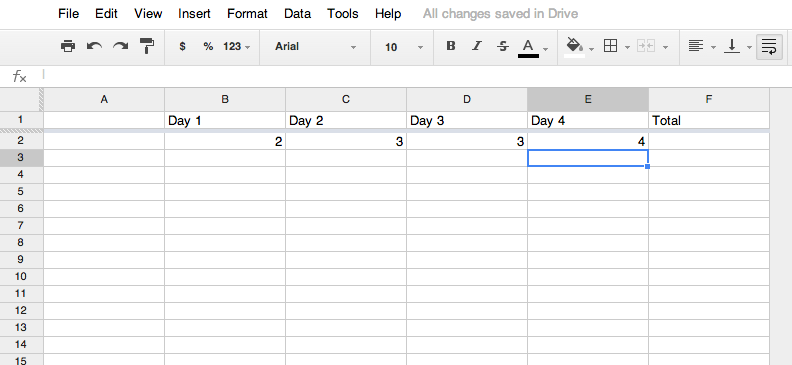Open the 123 number formats dropdown
This screenshot has width=792, height=365.
[236, 46]
